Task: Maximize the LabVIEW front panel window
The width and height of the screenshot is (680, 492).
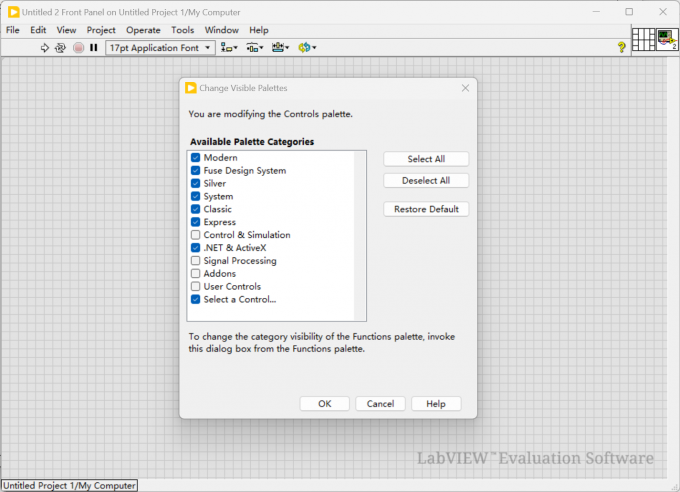Action: click(x=629, y=12)
